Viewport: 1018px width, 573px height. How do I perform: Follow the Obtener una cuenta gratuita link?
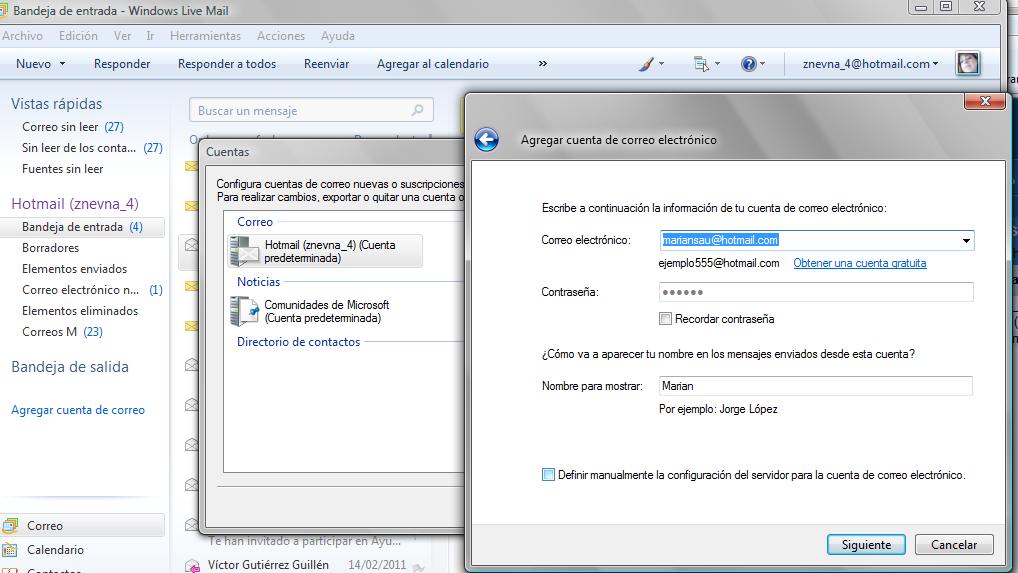pyautogui.click(x=860, y=263)
